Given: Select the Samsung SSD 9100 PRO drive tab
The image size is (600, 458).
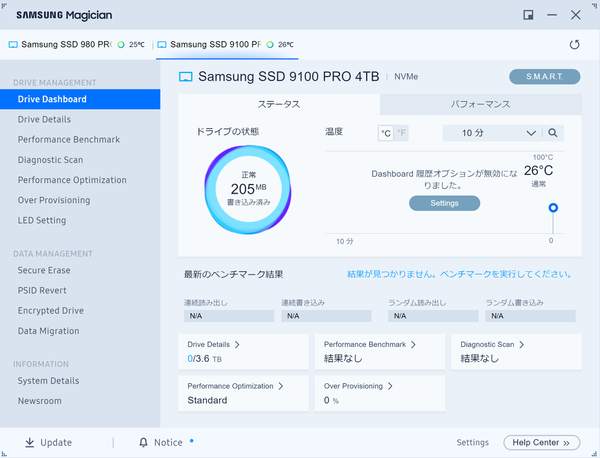Looking at the screenshot, I should pos(227,45).
